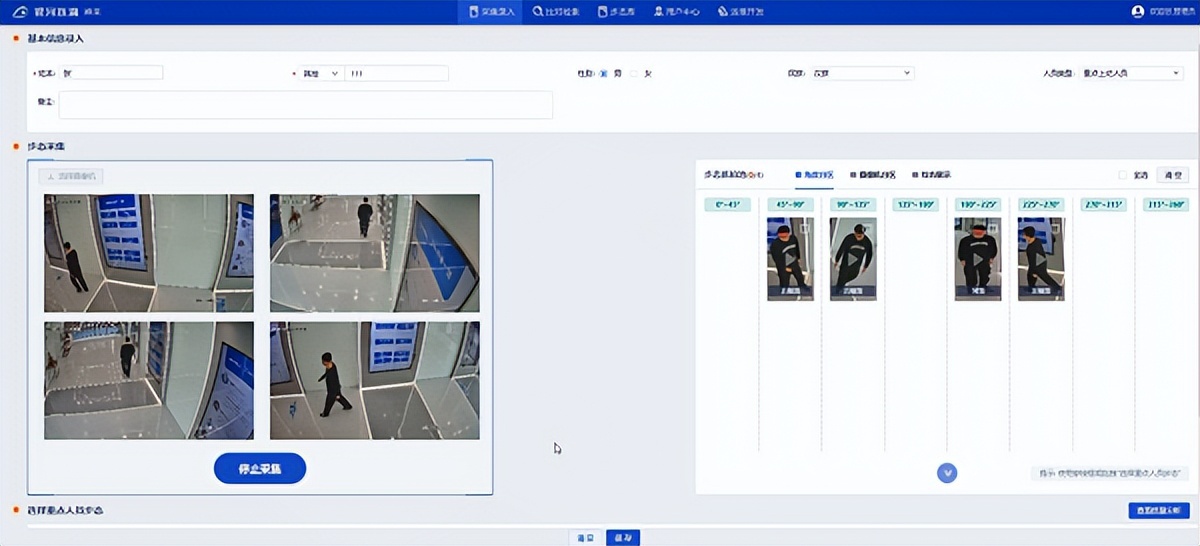The image size is (1200, 546).
Task: Open the user center tab in navigation
Action: pos(677,11)
